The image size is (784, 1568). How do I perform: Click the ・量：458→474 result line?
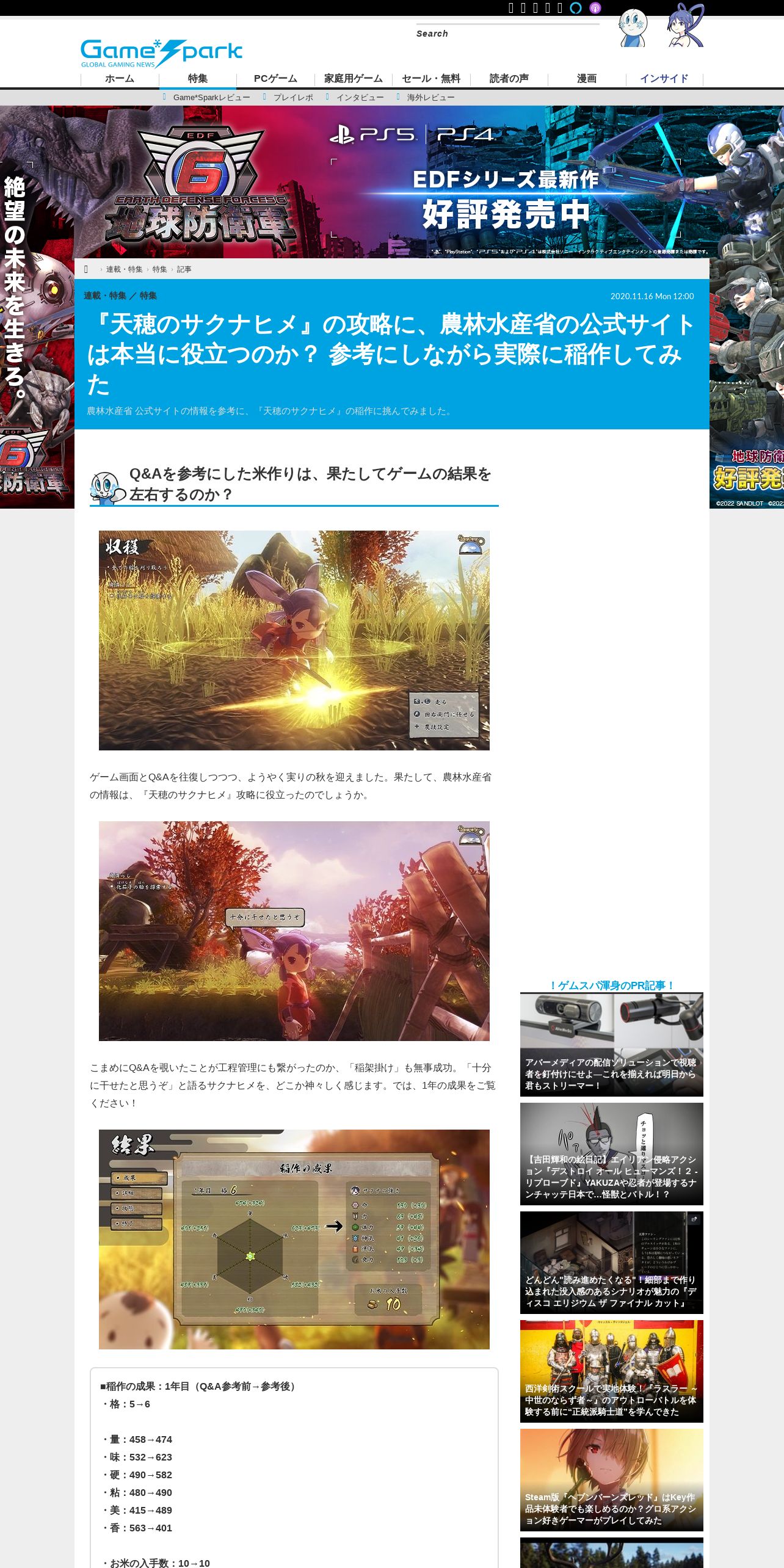(x=137, y=1439)
